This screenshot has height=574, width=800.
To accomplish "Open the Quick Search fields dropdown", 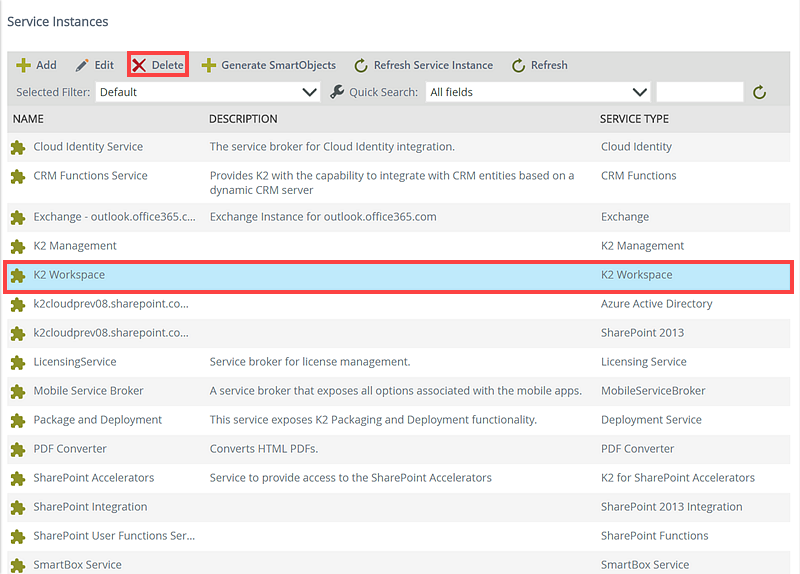I will 538,92.
